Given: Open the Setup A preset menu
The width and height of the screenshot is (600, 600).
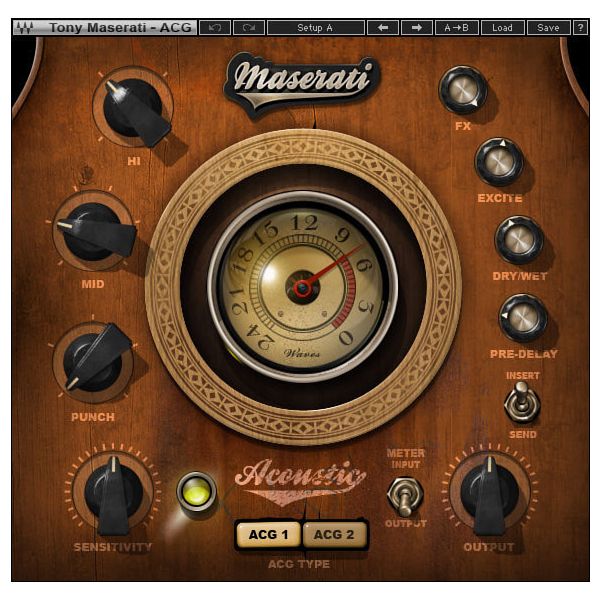Looking at the screenshot, I should click(315, 28).
